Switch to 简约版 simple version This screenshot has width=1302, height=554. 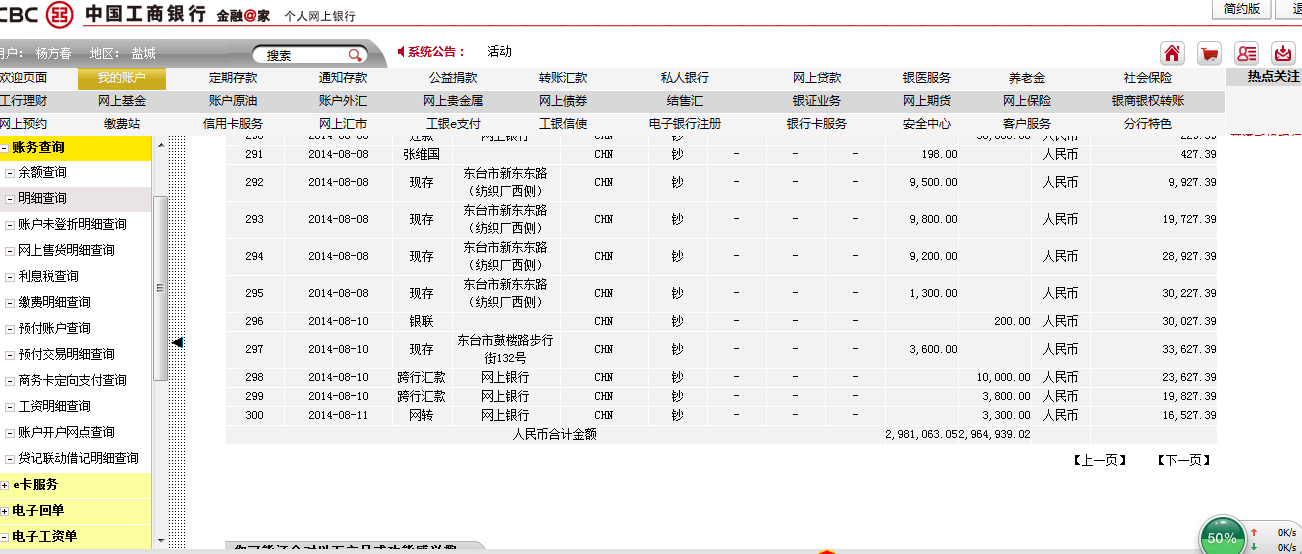pyautogui.click(x=1242, y=9)
